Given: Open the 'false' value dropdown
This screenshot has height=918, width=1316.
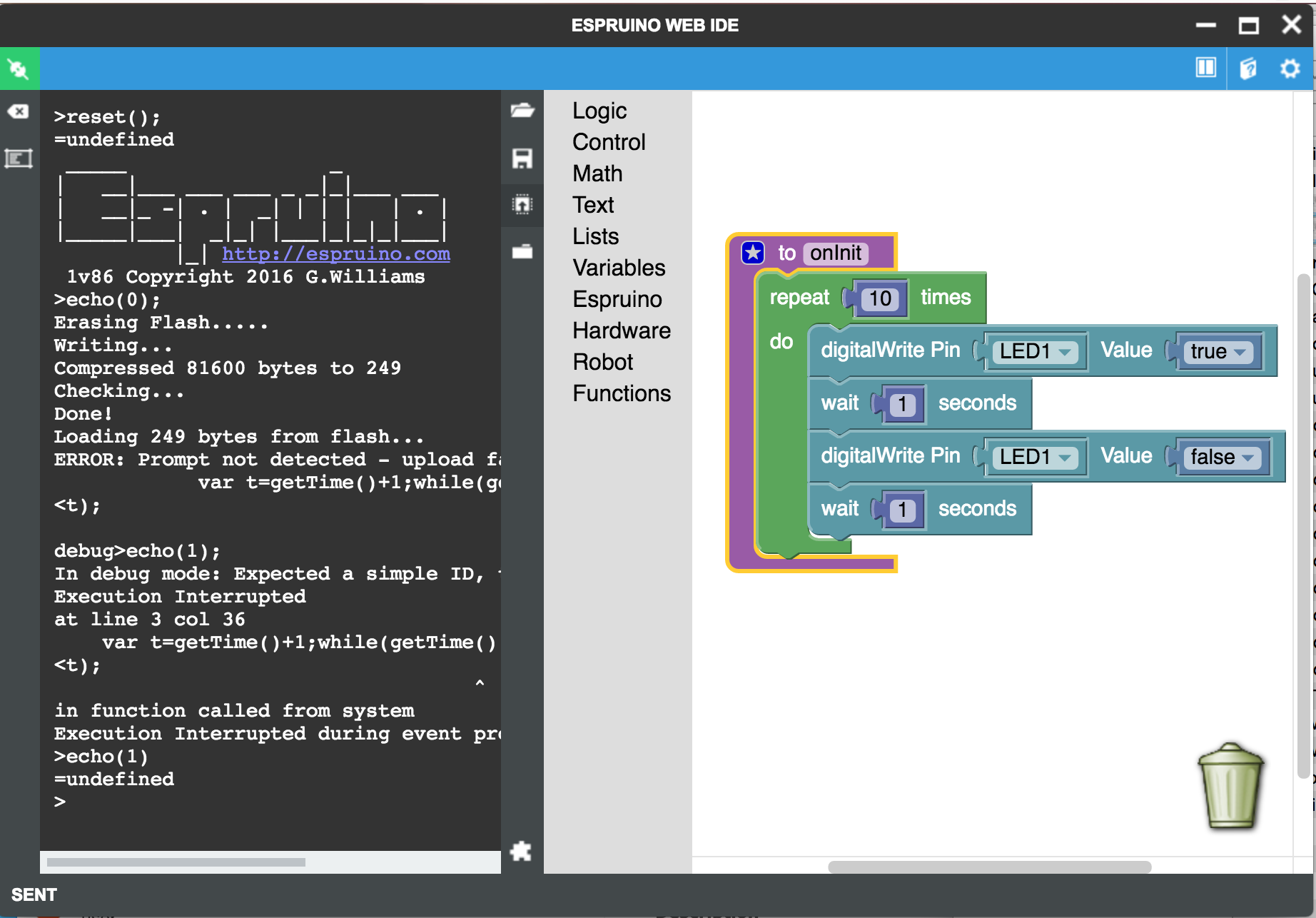Looking at the screenshot, I should [x=1222, y=457].
